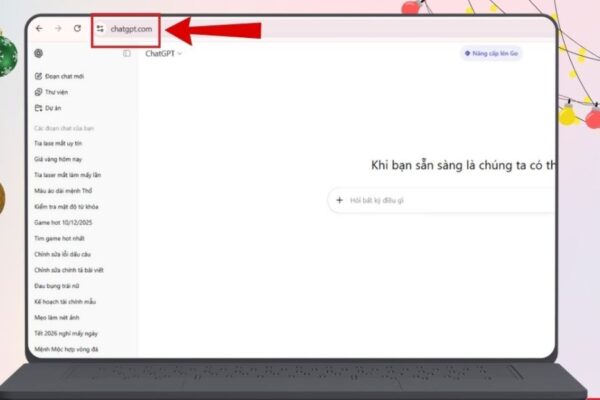The image size is (600, 400).
Task: Click the chatgpt.com address bar
Action: point(130,29)
